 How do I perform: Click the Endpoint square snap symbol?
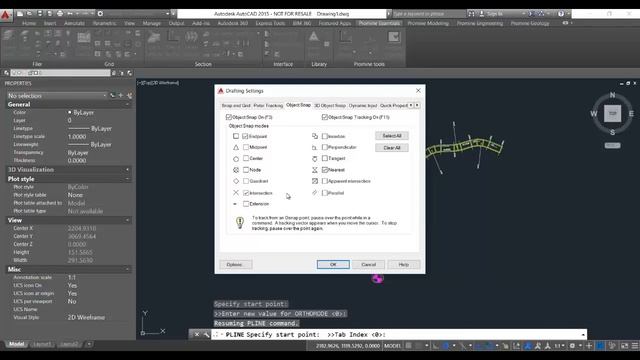click(236, 136)
